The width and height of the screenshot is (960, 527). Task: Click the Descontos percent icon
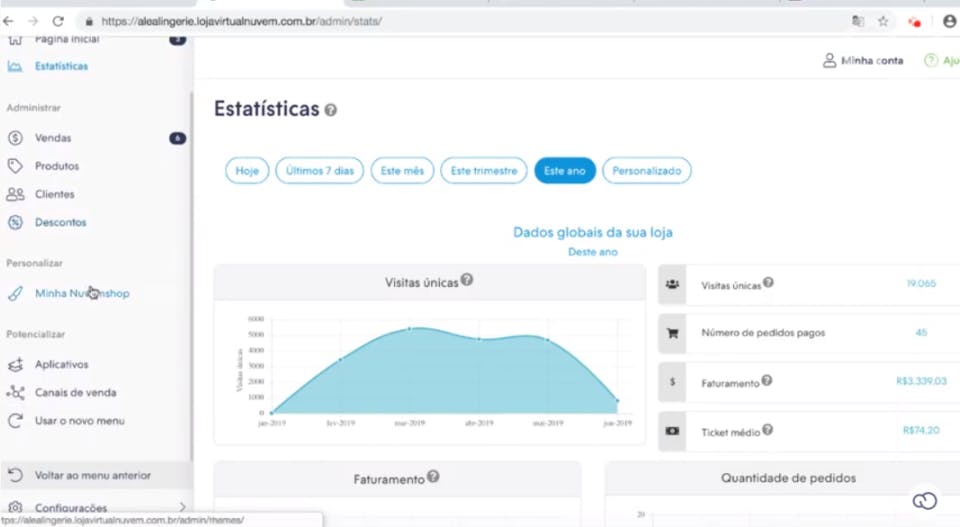coord(15,222)
